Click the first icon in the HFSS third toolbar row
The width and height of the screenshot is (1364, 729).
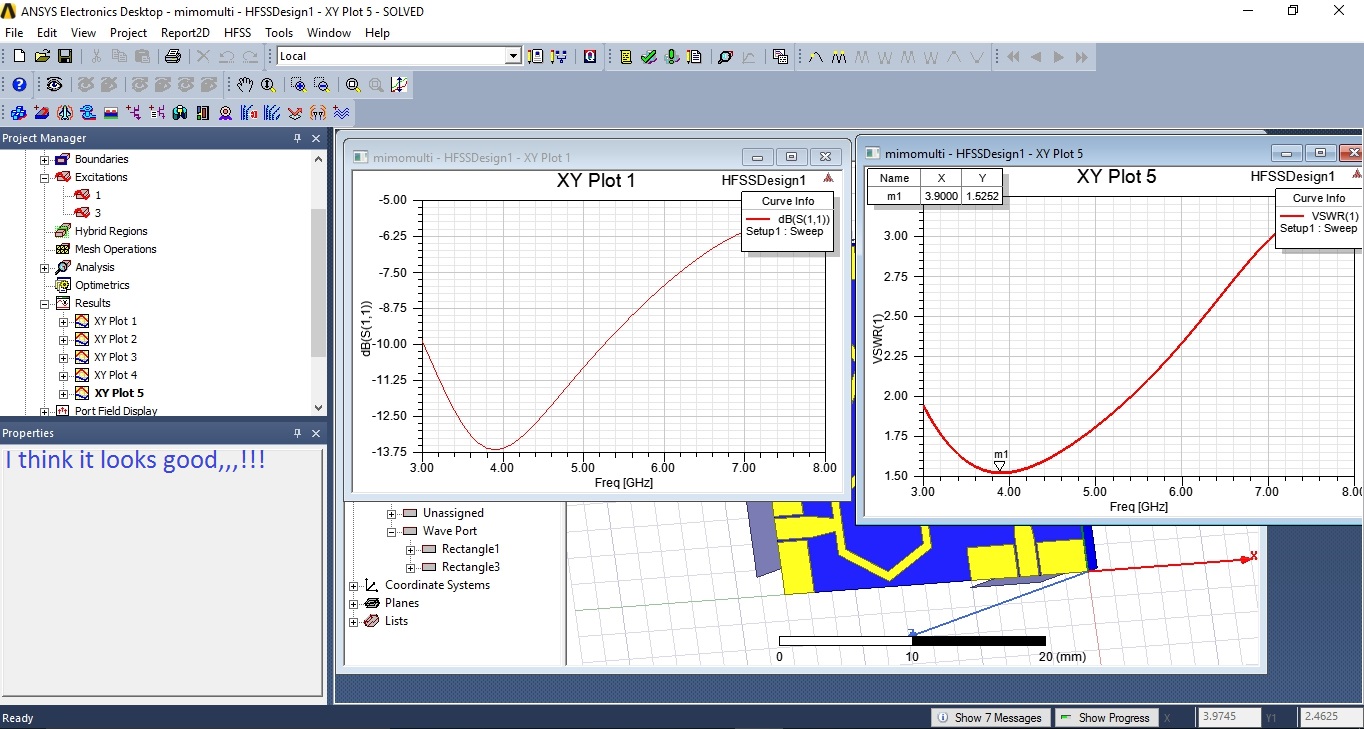[x=19, y=113]
